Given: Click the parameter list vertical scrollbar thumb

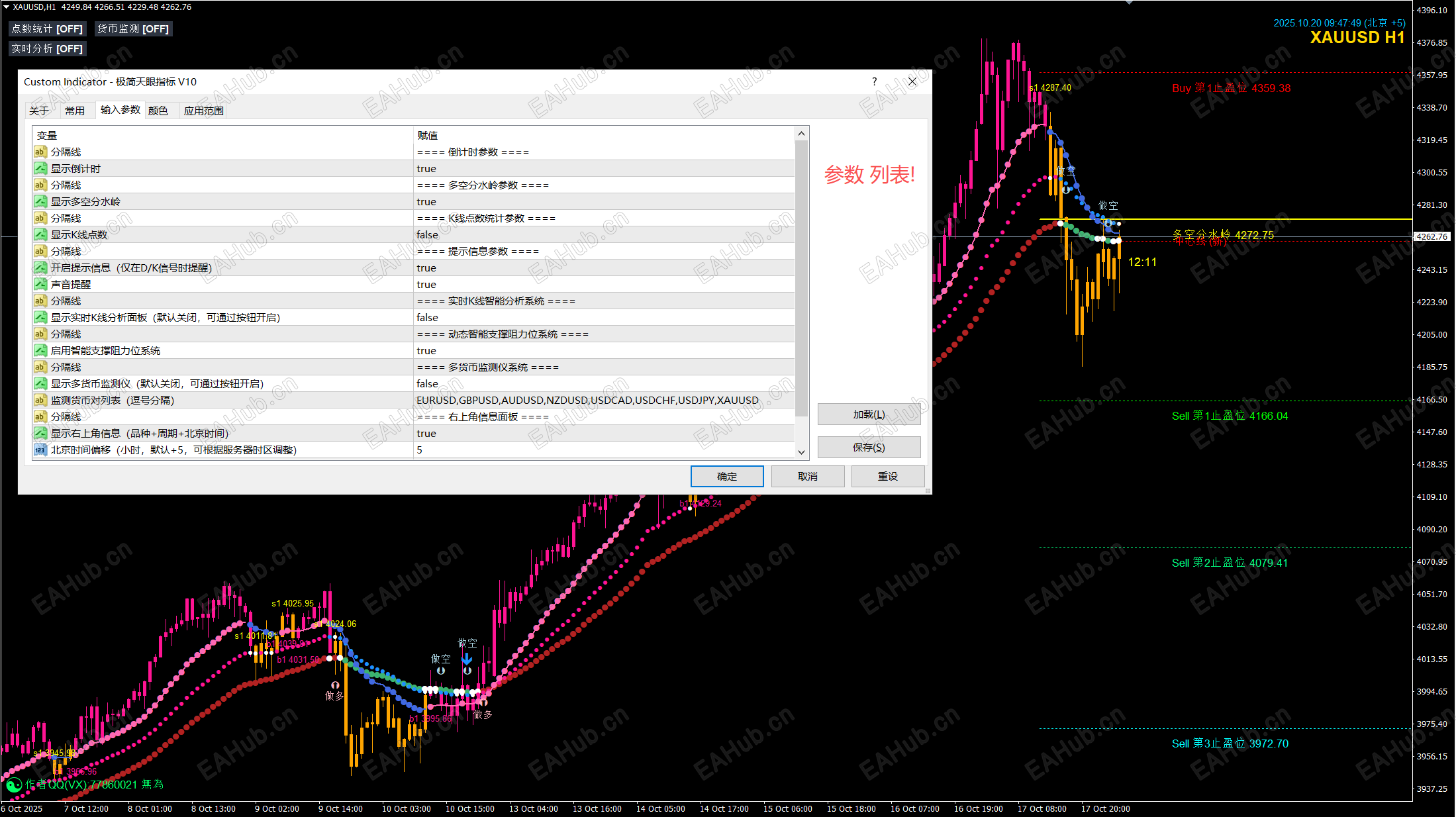Looking at the screenshot, I should (x=801, y=278).
